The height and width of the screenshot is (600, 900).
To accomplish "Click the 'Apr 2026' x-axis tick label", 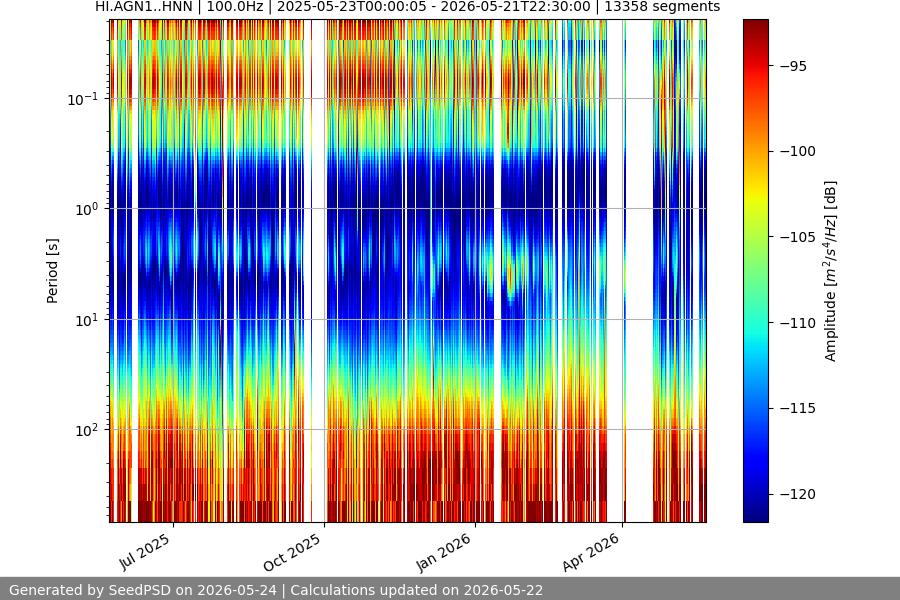I will 591,552.
